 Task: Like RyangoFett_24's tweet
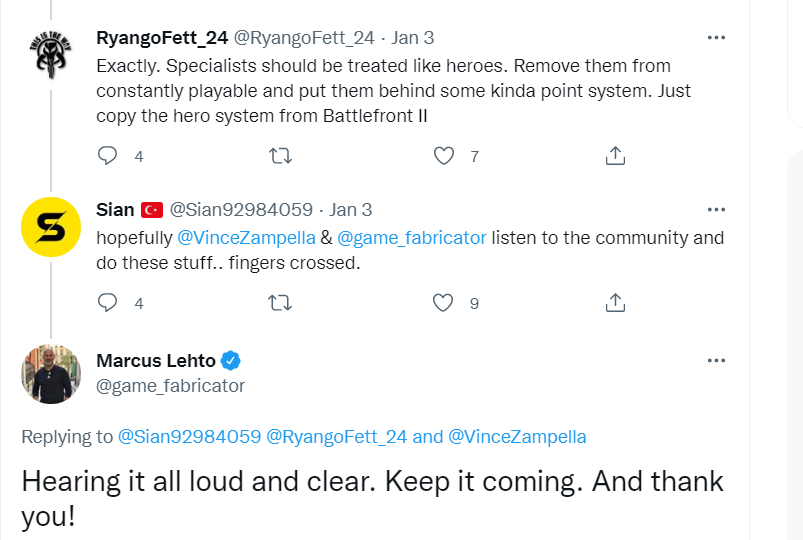(445, 156)
